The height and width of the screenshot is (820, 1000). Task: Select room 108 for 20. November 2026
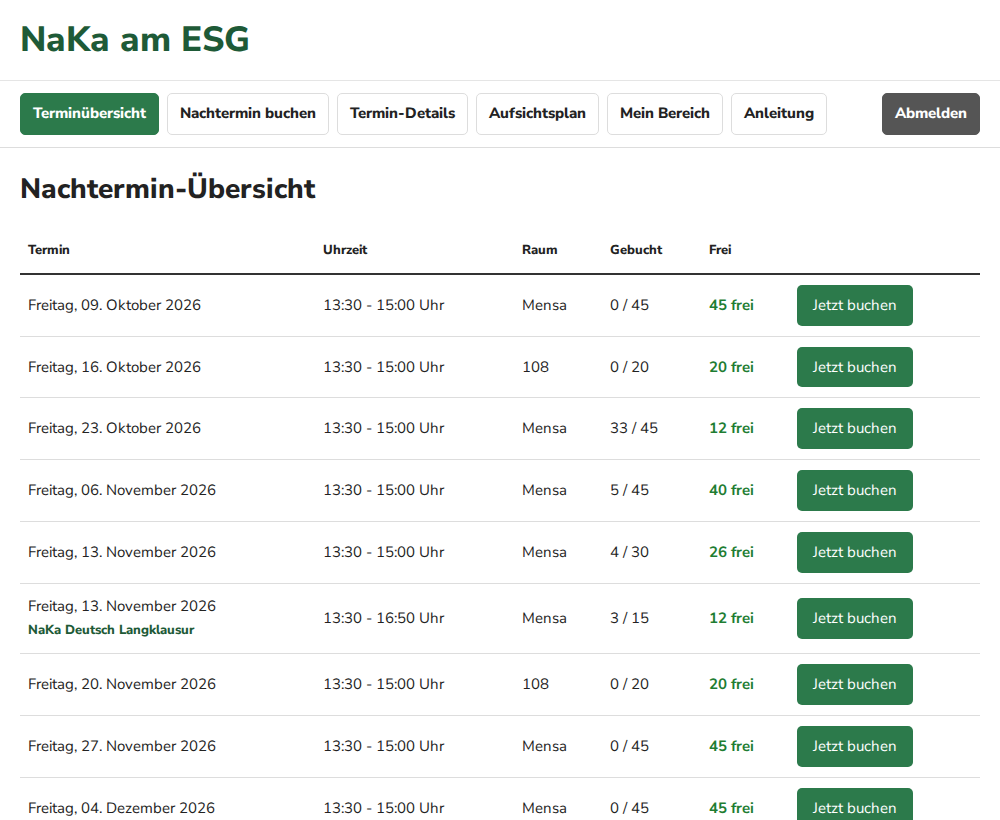coord(536,684)
